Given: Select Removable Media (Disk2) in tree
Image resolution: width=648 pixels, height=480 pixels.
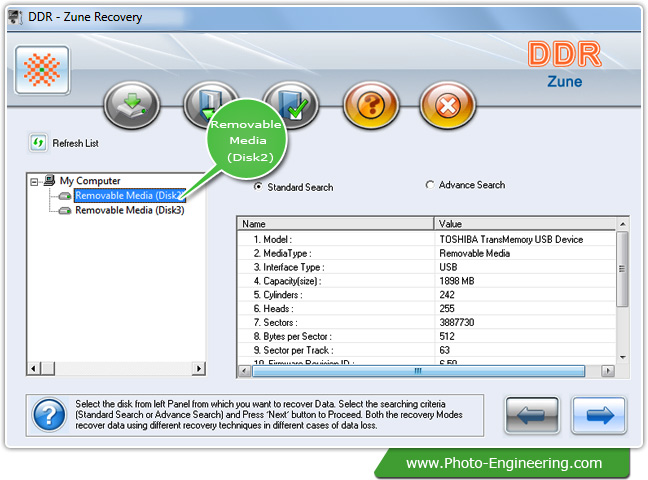Looking at the screenshot, I should tap(130, 196).
